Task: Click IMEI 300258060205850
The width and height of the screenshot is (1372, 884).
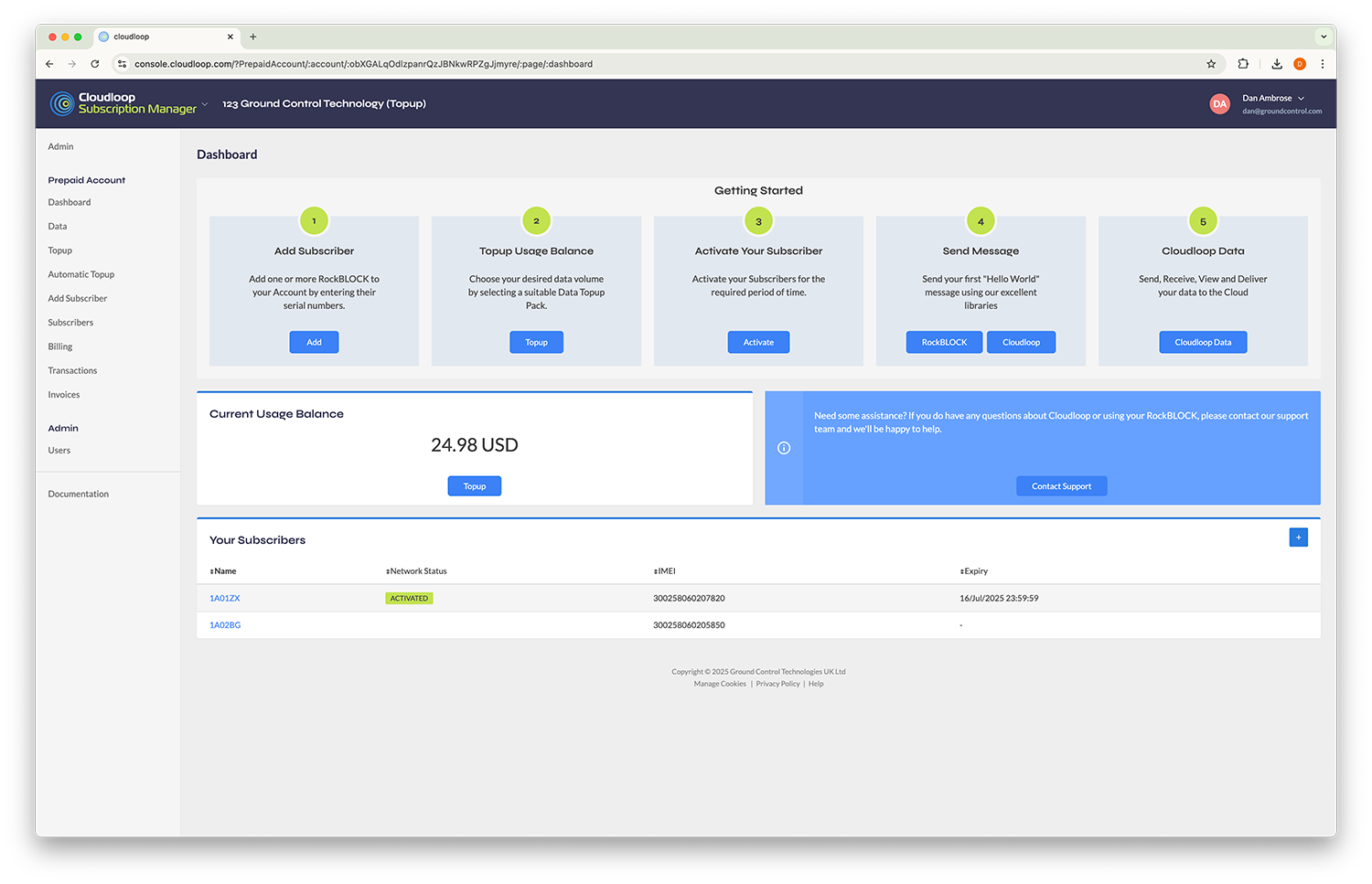Action: pyautogui.click(x=689, y=625)
